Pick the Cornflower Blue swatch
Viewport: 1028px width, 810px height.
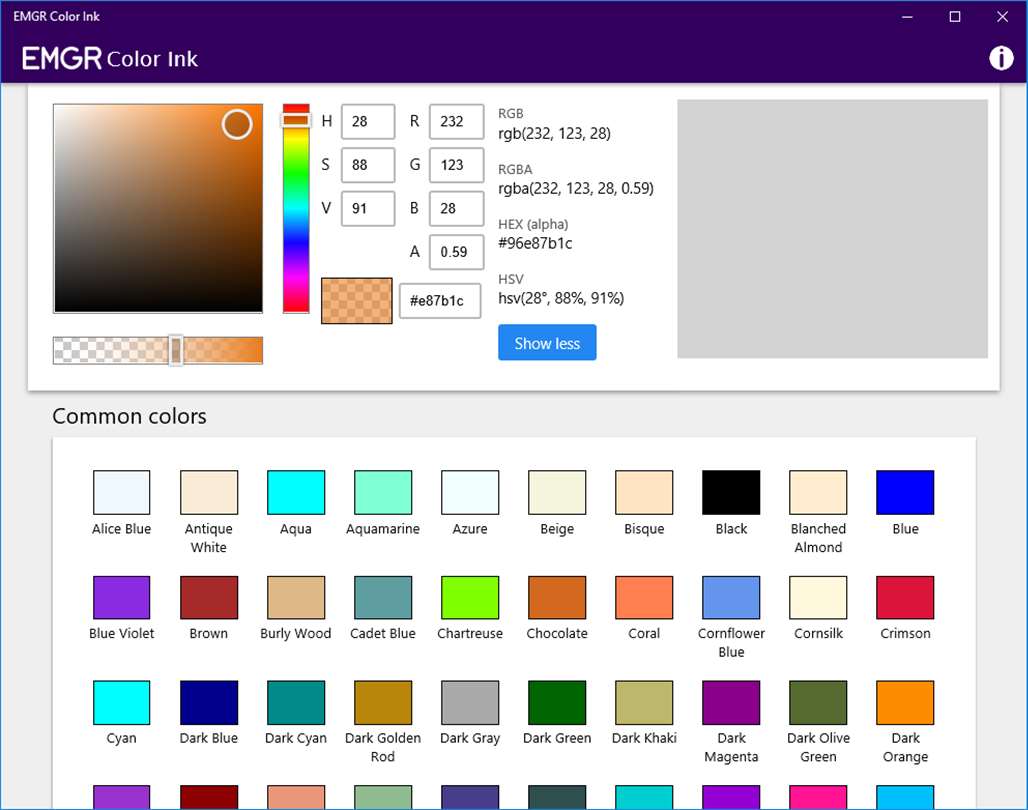731,597
